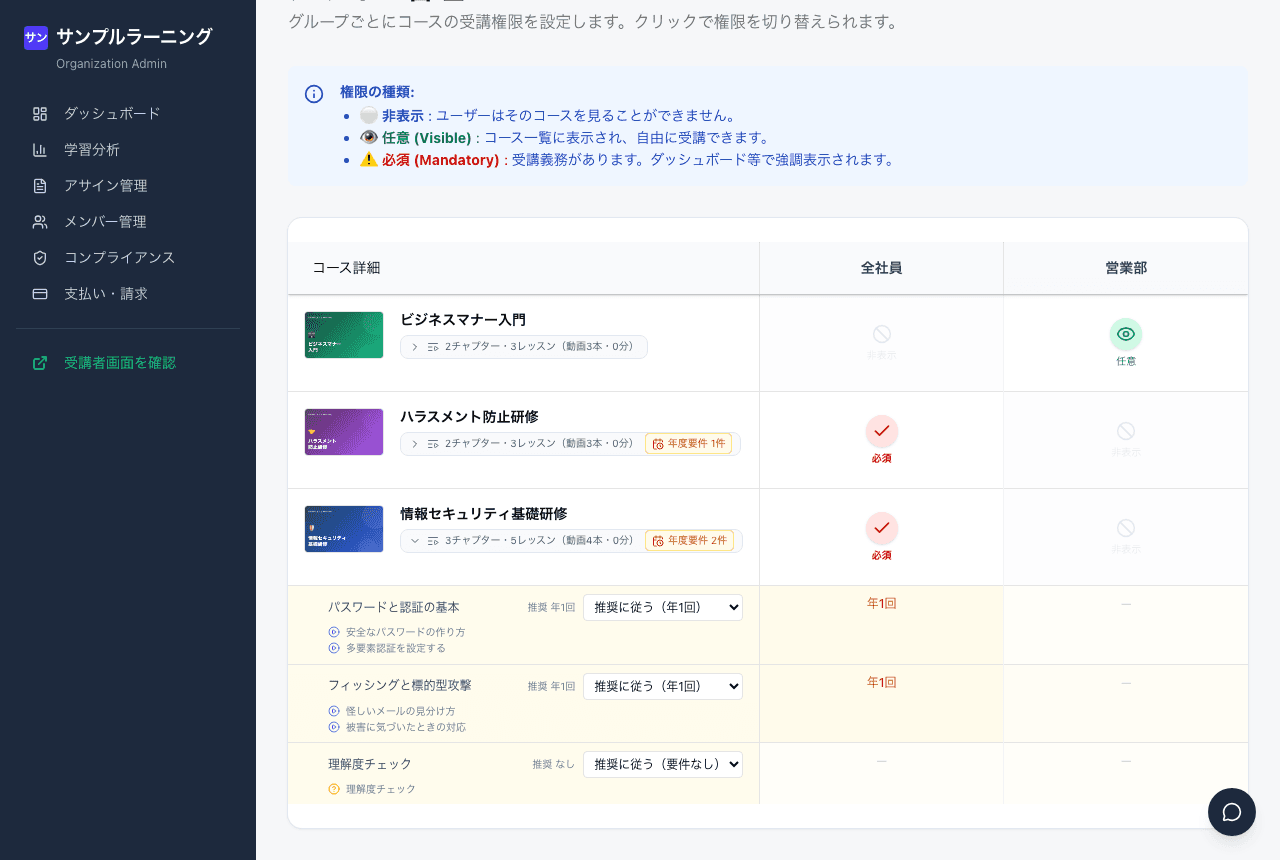Toggle 情報セキュリティ基礎研修 permission for 営業部

pyautogui.click(x=1126, y=537)
